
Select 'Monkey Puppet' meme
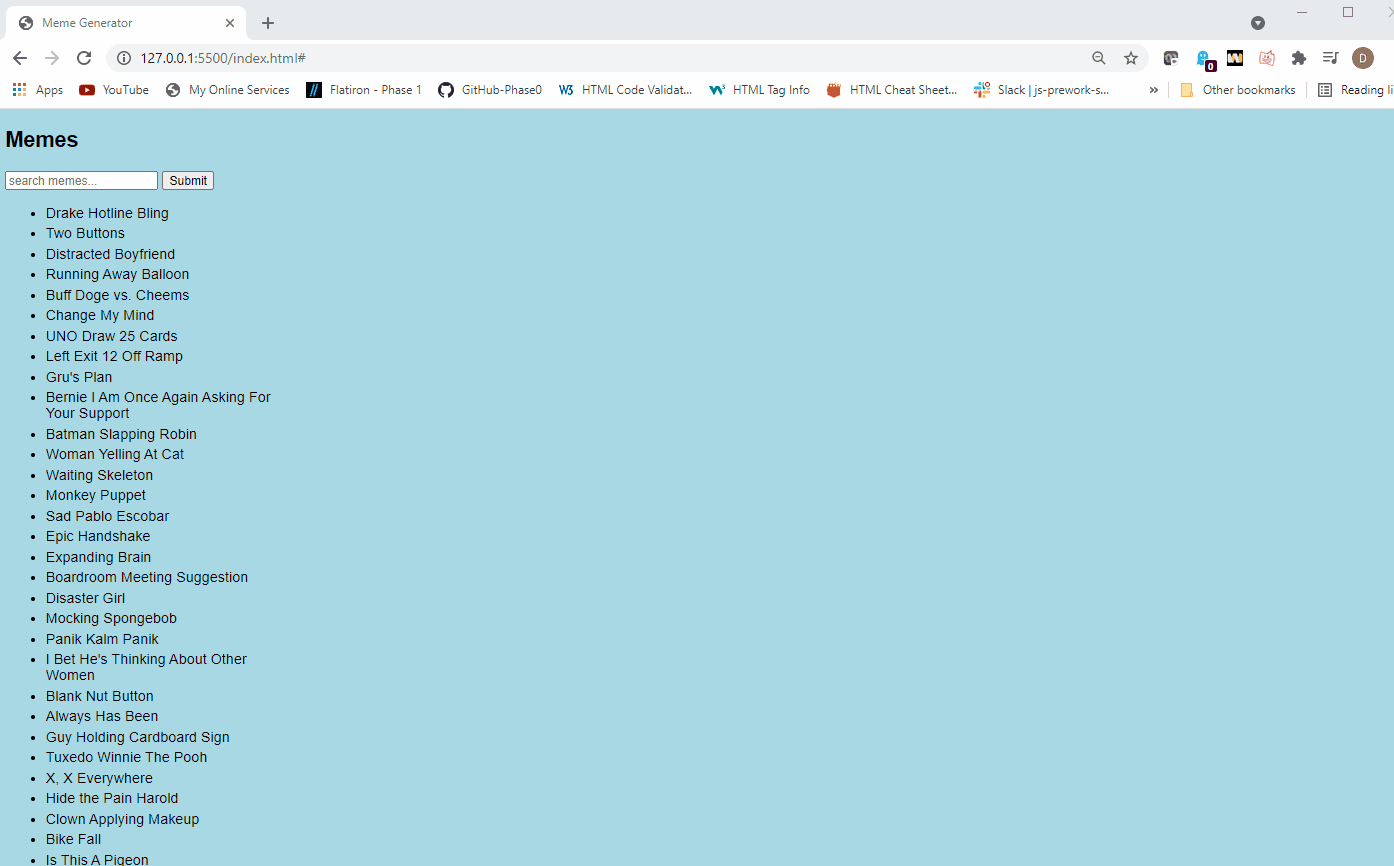click(x=96, y=495)
